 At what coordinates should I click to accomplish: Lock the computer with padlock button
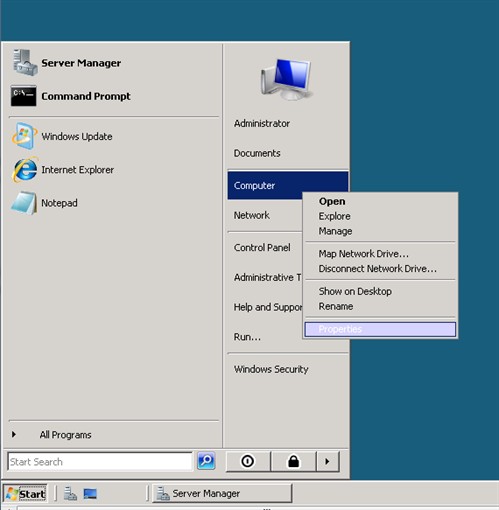point(293,461)
